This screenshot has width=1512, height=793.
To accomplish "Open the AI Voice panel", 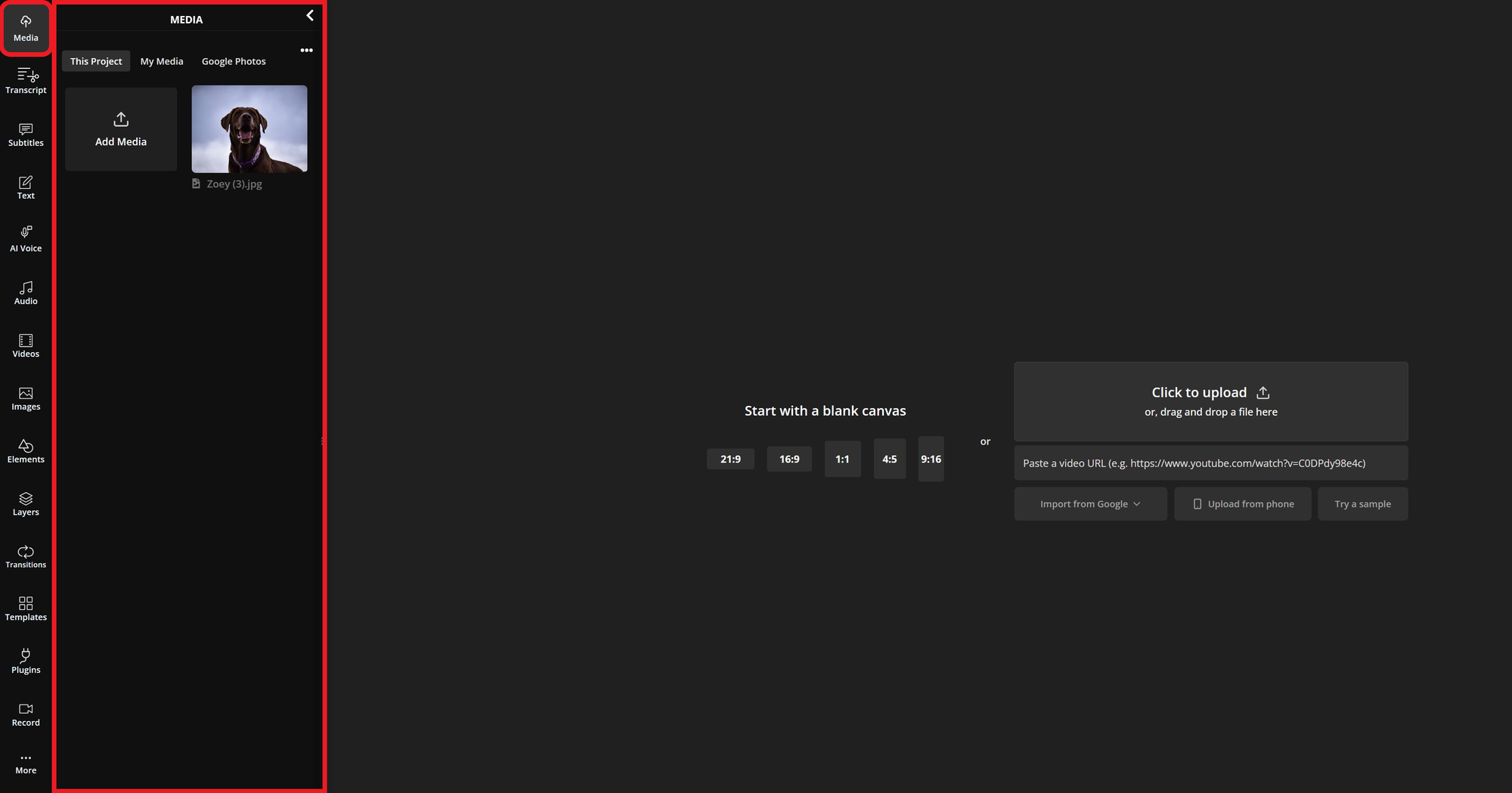I will [x=26, y=239].
